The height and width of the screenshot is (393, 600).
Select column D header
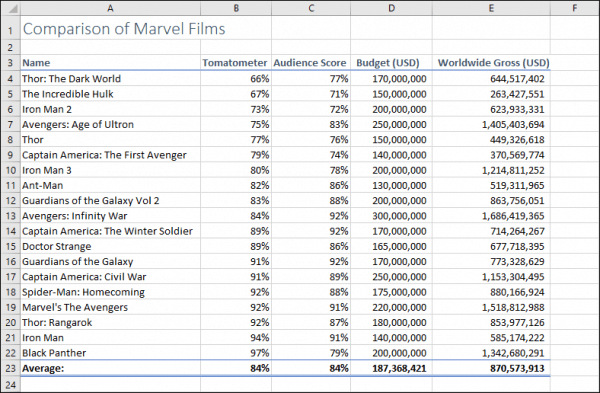coord(391,8)
